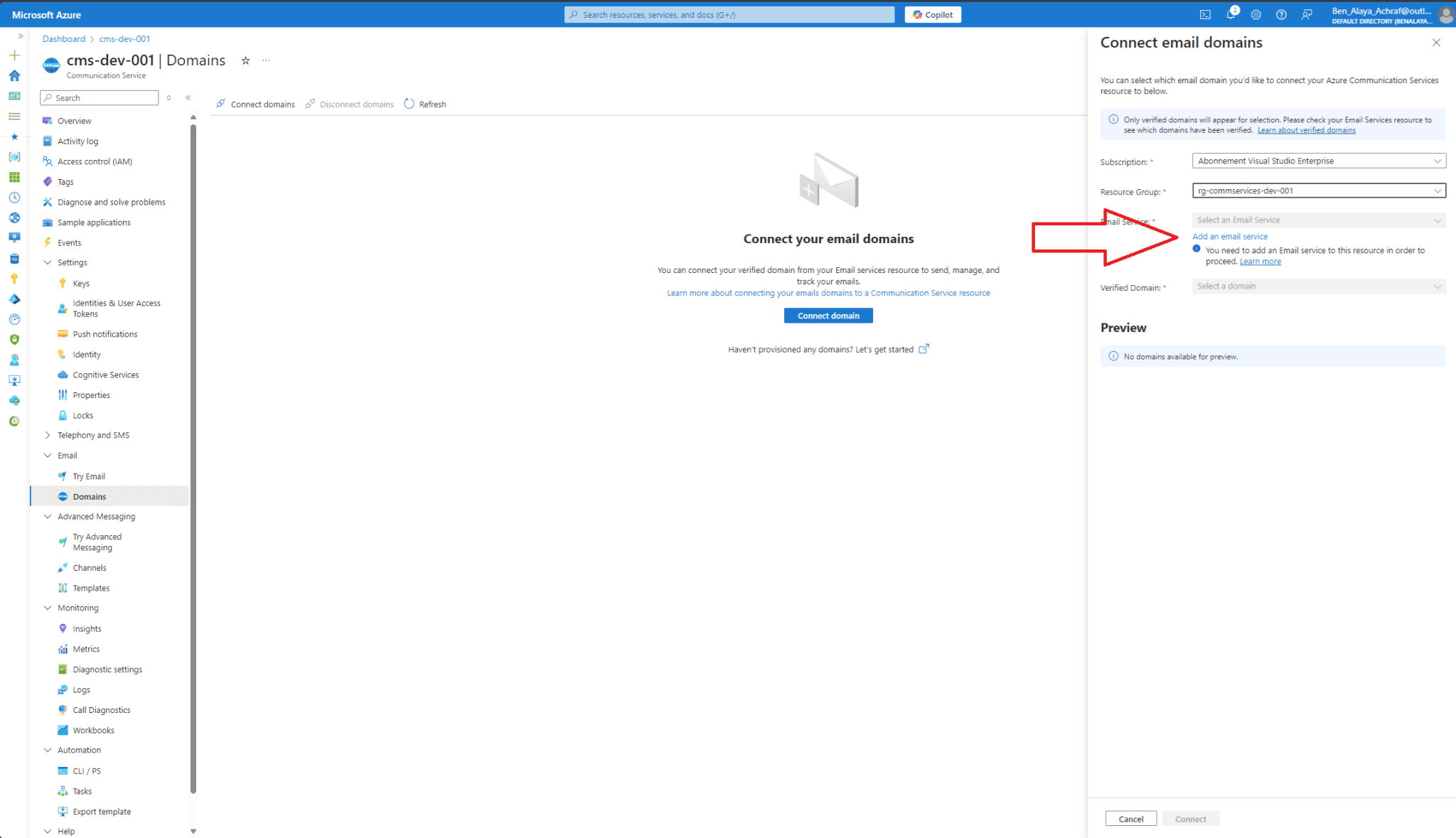
Task: Select Cognitive Services in the sidebar
Action: 105,375
